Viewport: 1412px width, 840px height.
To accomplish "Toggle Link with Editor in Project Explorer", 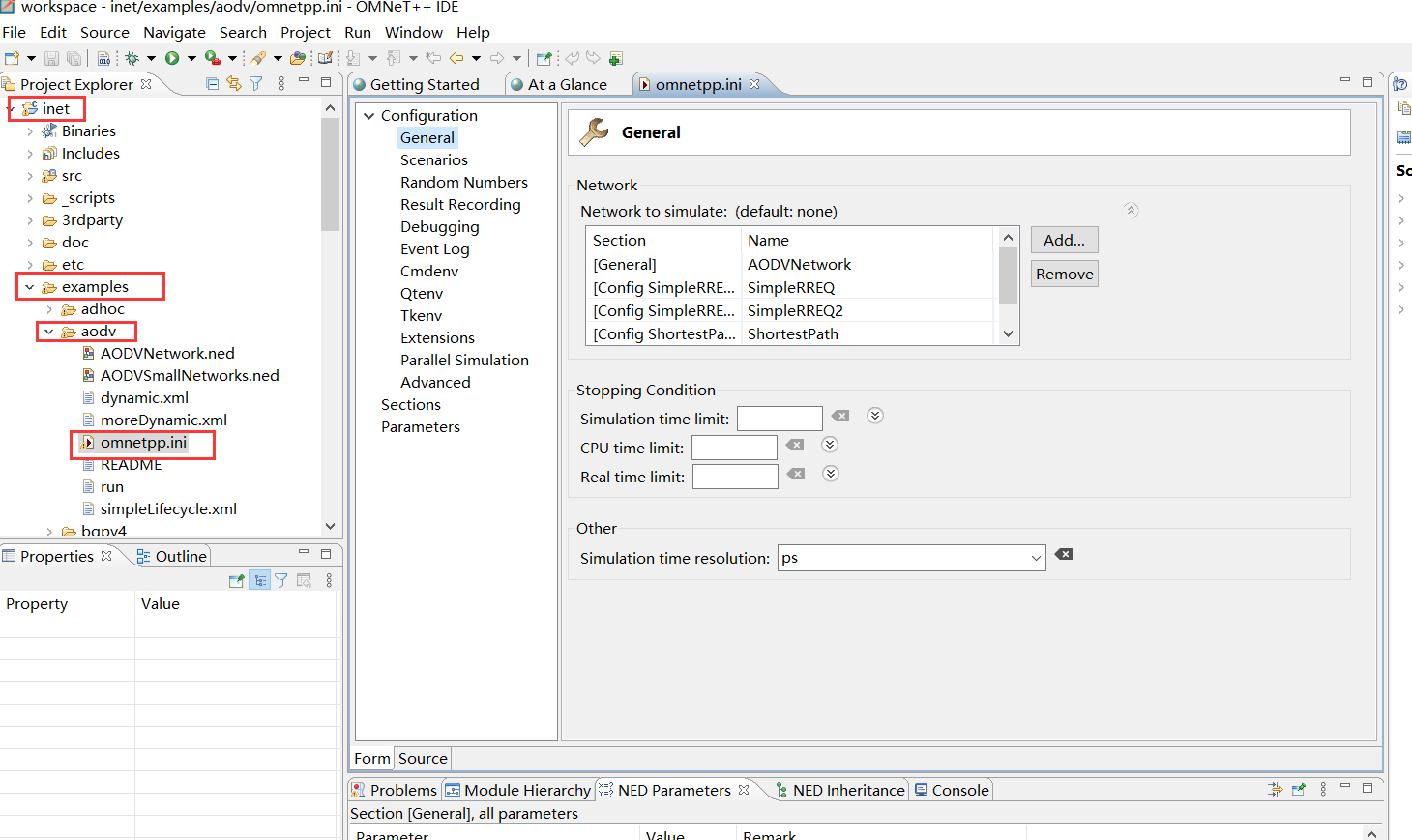I will point(234,84).
